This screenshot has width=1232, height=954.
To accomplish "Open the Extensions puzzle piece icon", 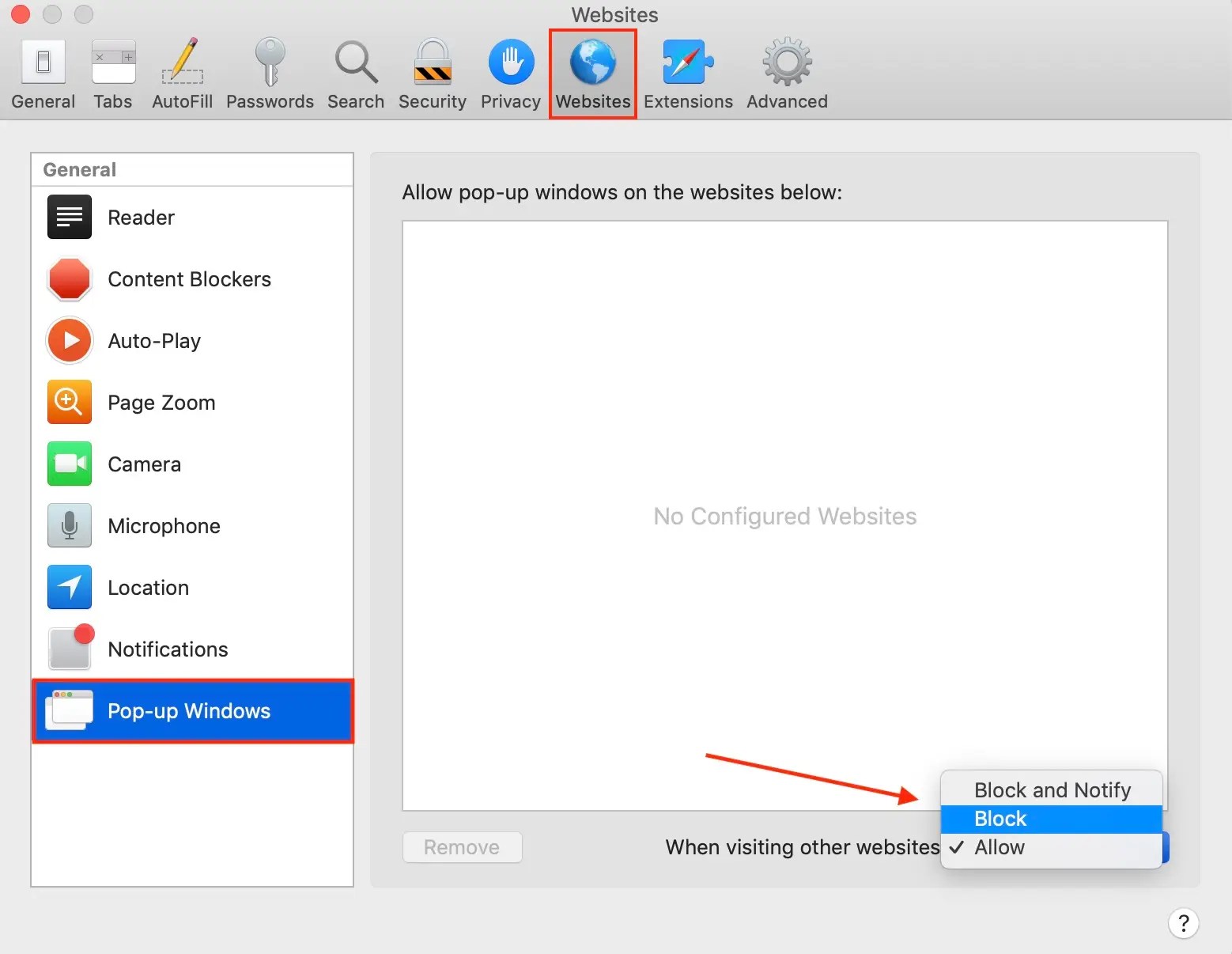I will pyautogui.click(x=688, y=62).
